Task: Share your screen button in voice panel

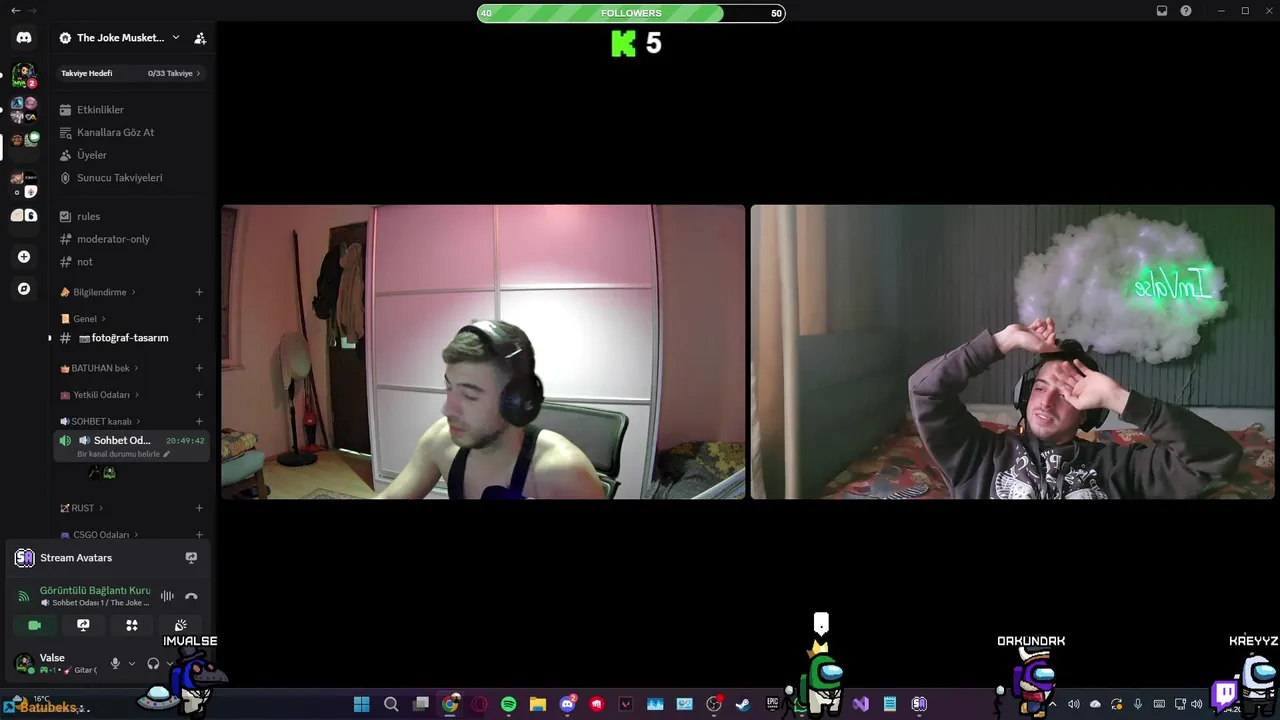Action: (x=83, y=625)
